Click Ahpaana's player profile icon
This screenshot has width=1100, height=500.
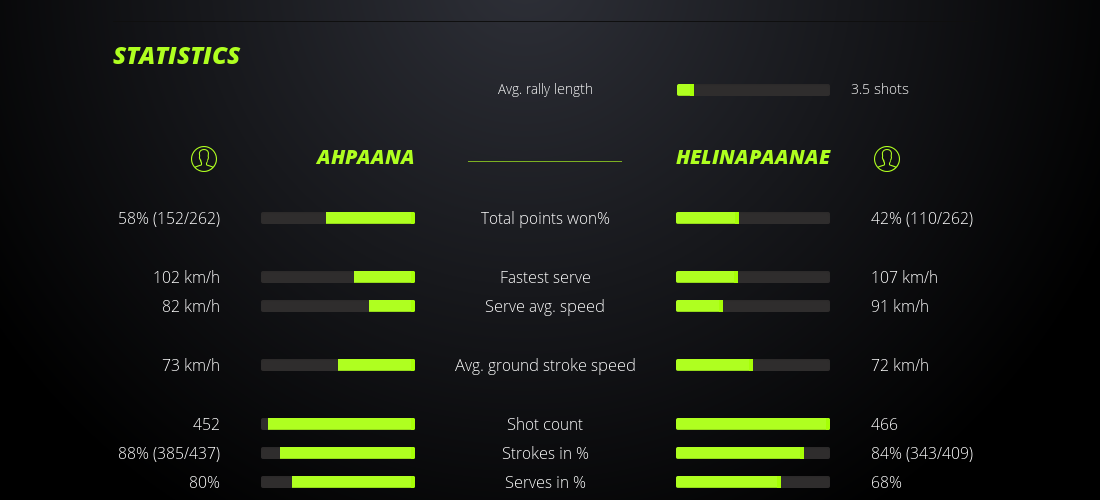[x=203, y=158]
